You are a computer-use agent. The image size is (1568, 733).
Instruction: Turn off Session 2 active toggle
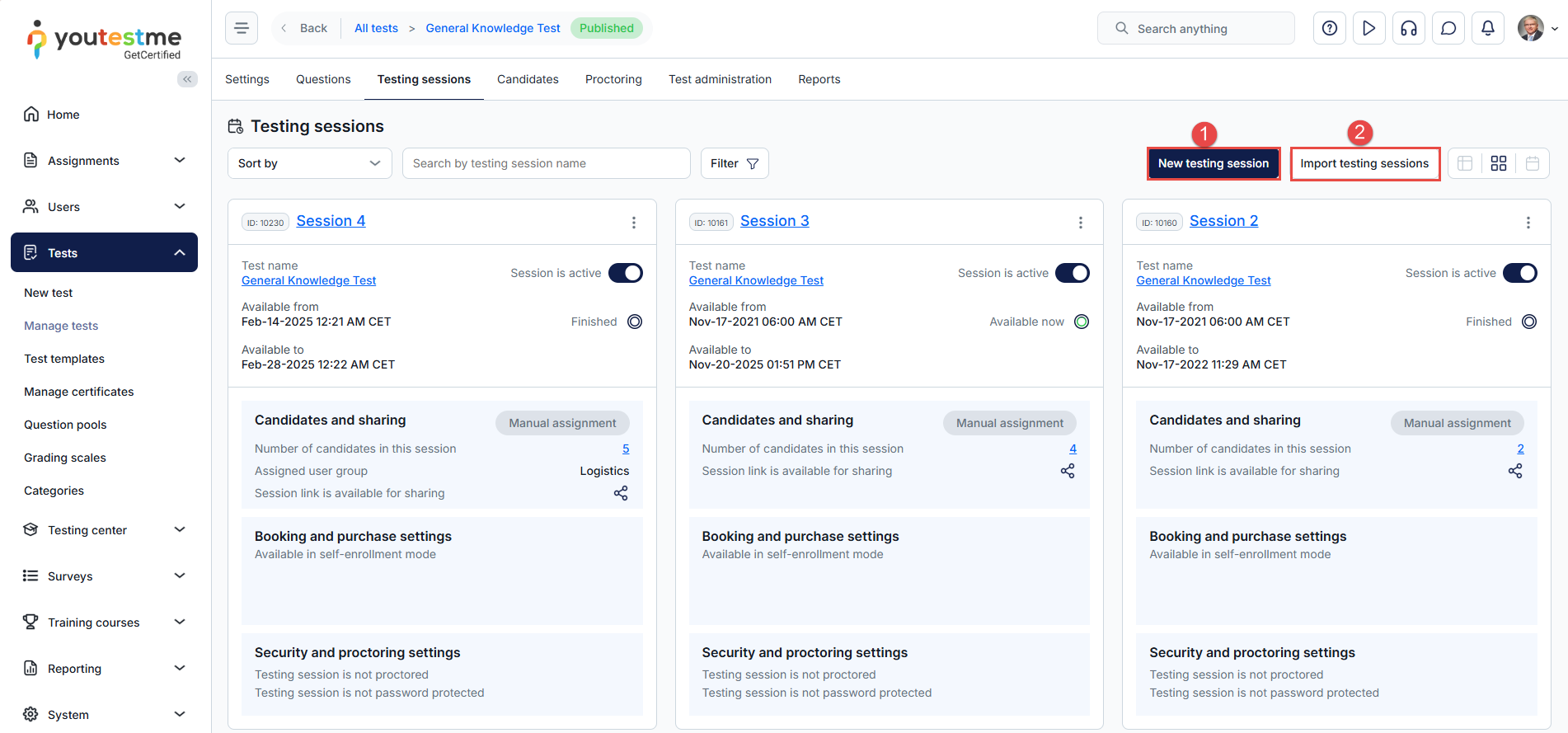1519,273
